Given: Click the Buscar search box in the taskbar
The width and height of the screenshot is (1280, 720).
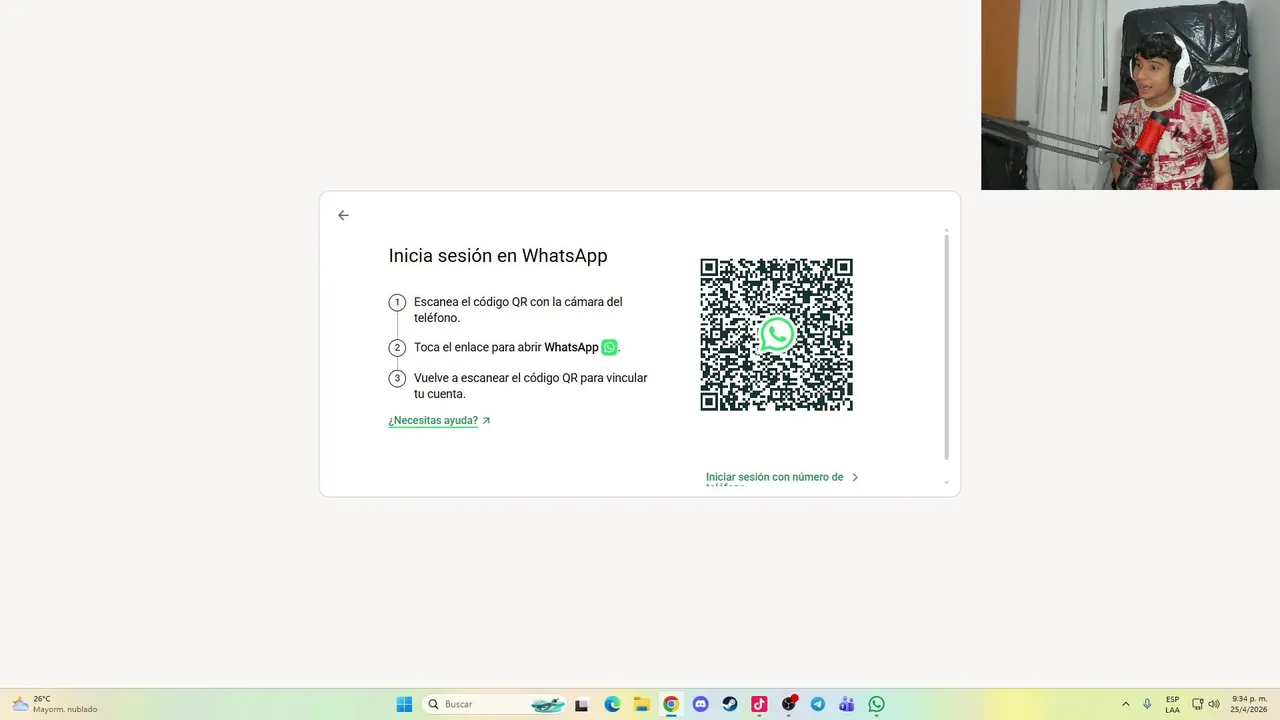Looking at the screenshot, I should [x=494, y=704].
